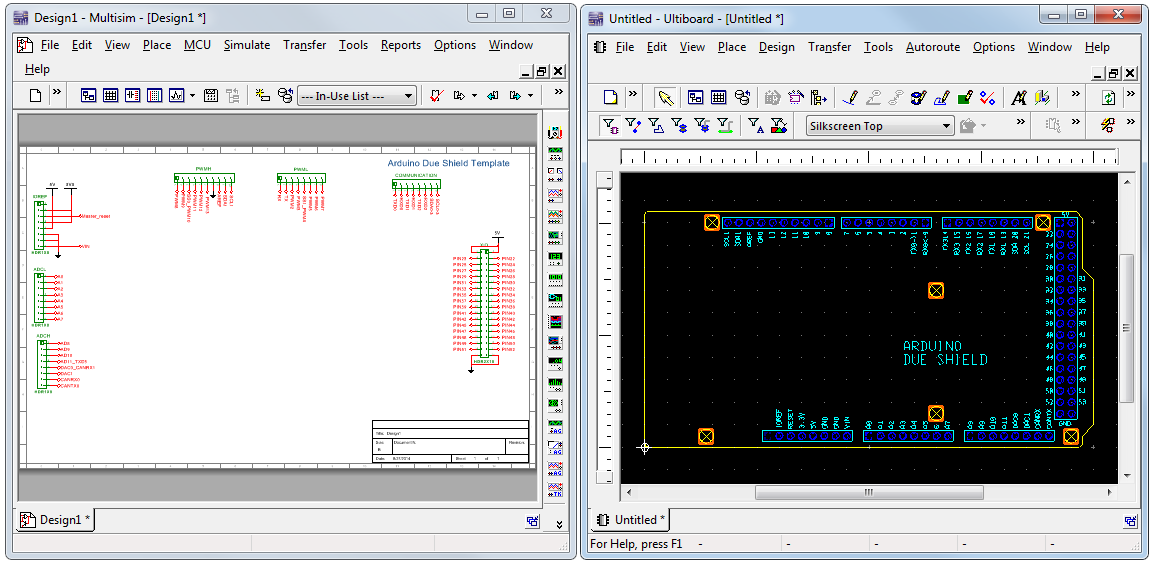Choose the Select arrow tool in Ultiboard
This screenshot has width=1153, height=563.
coord(666,97)
